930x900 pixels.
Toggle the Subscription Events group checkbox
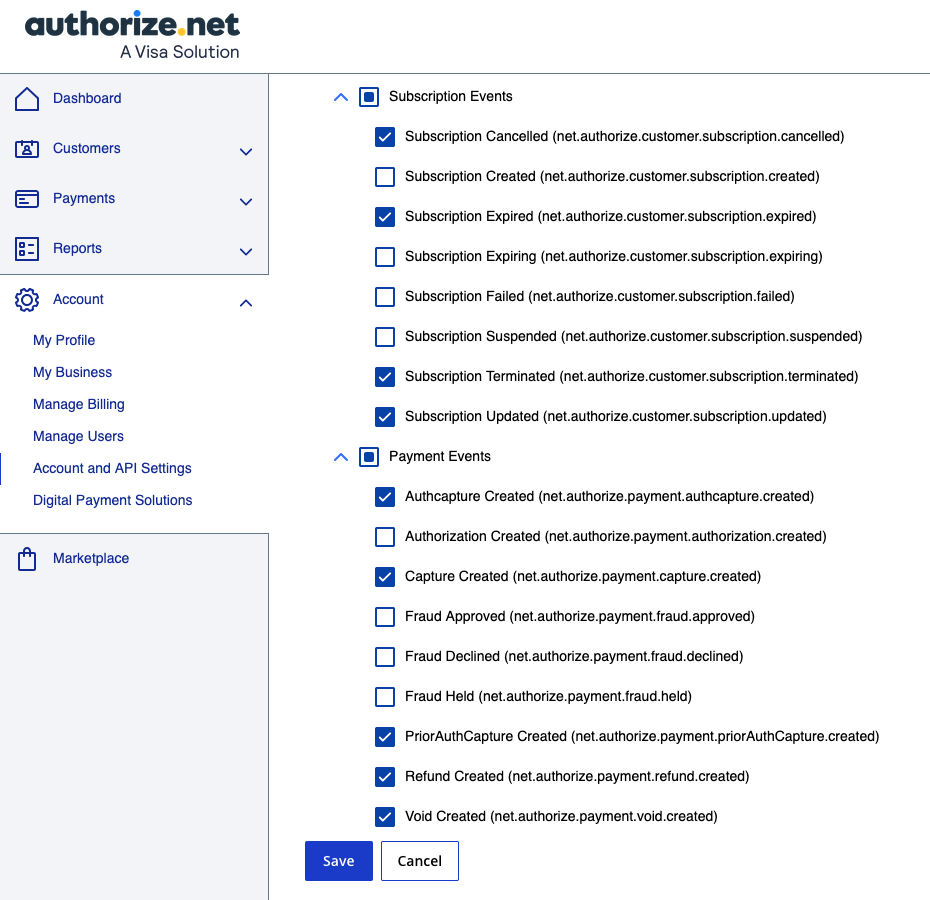tap(369, 97)
